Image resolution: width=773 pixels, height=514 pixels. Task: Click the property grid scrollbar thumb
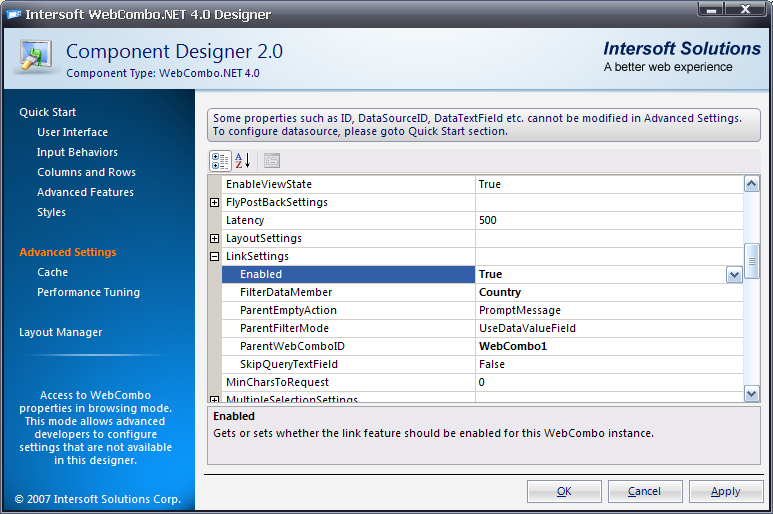pyautogui.click(x=752, y=261)
